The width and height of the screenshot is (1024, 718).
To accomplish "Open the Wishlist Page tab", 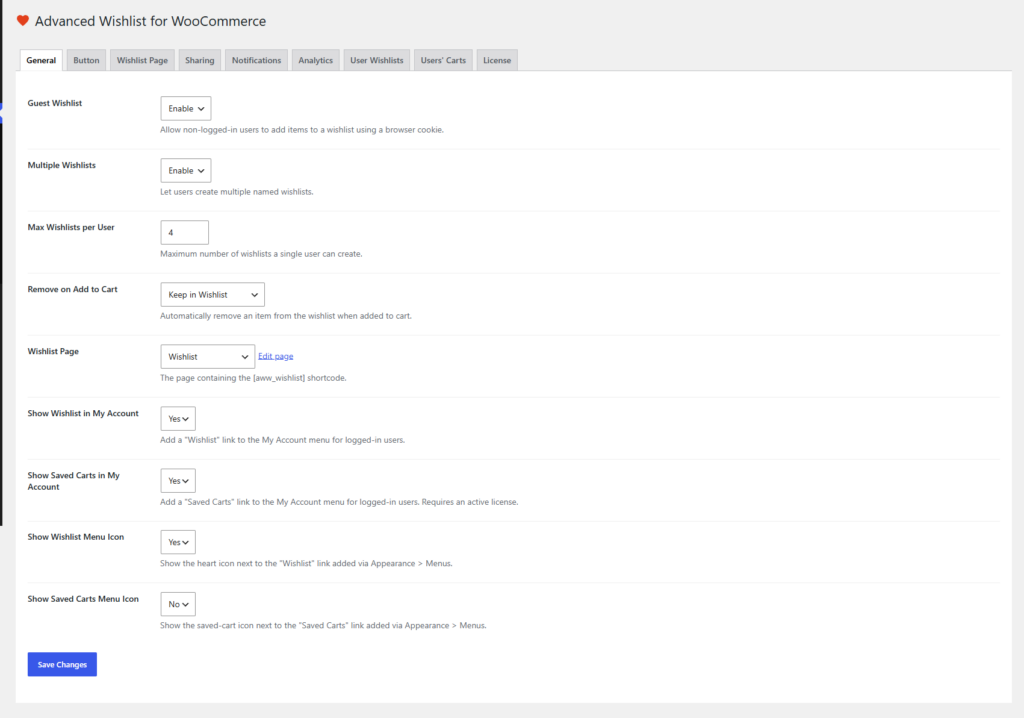I will point(142,60).
